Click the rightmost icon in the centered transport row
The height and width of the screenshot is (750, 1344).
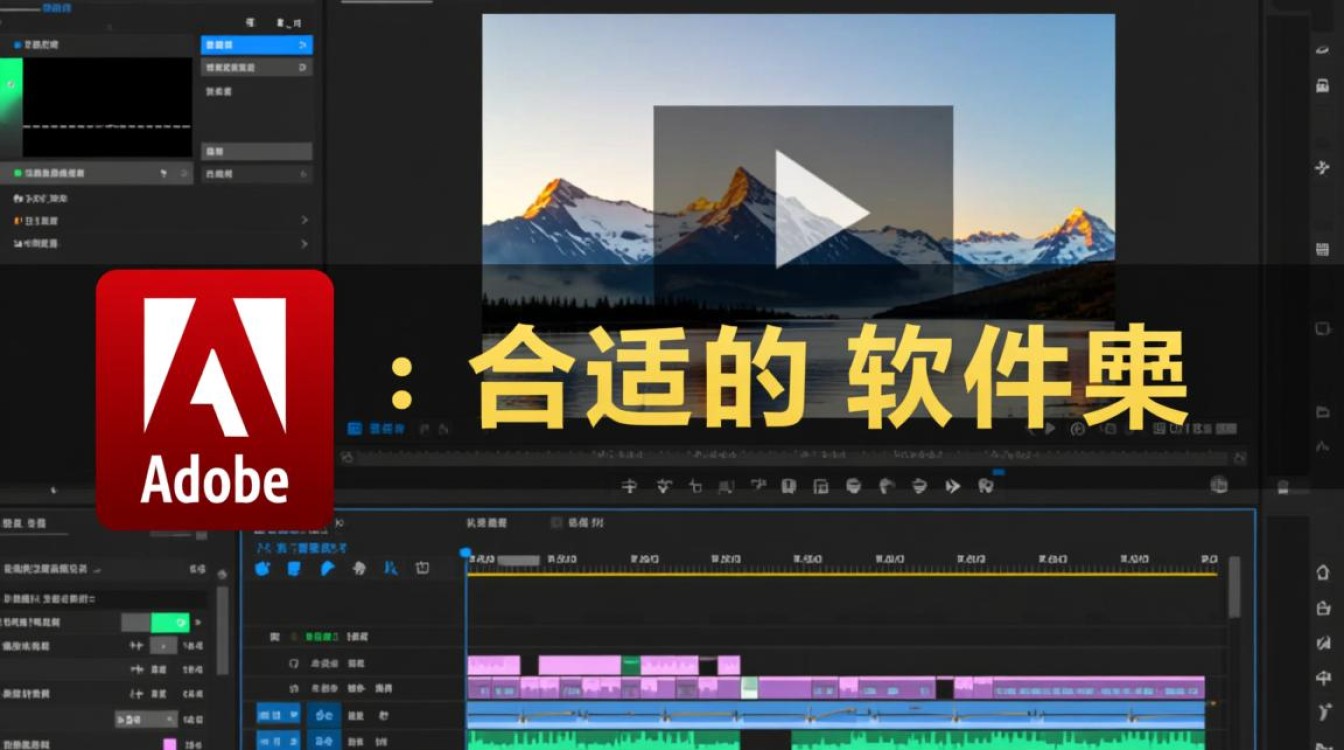coord(986,486)
